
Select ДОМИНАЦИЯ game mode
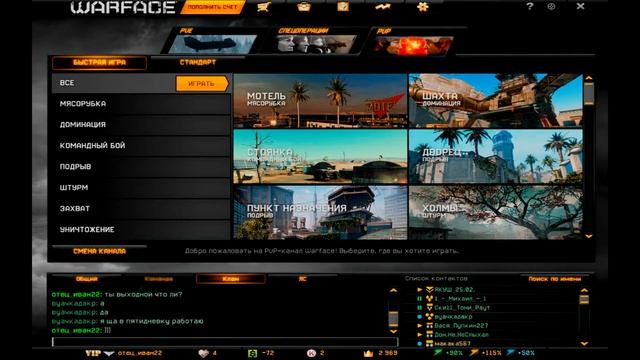pos(141,125)
